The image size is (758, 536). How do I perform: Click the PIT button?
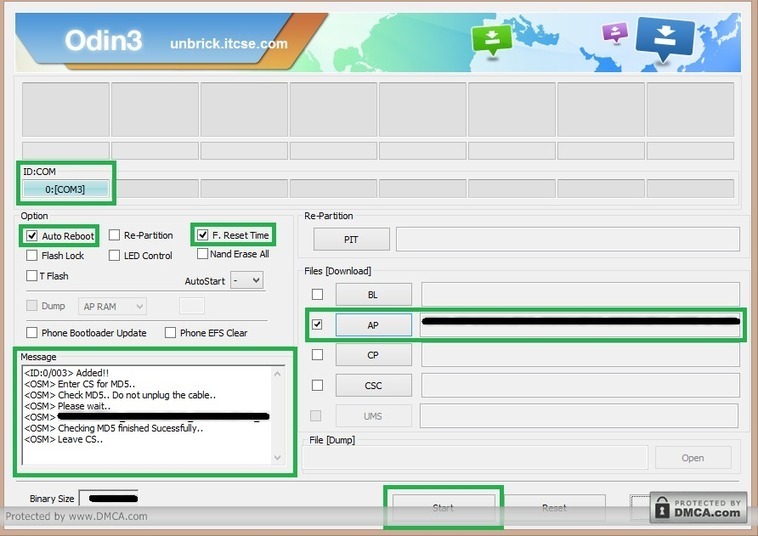[x=351, y=239]
